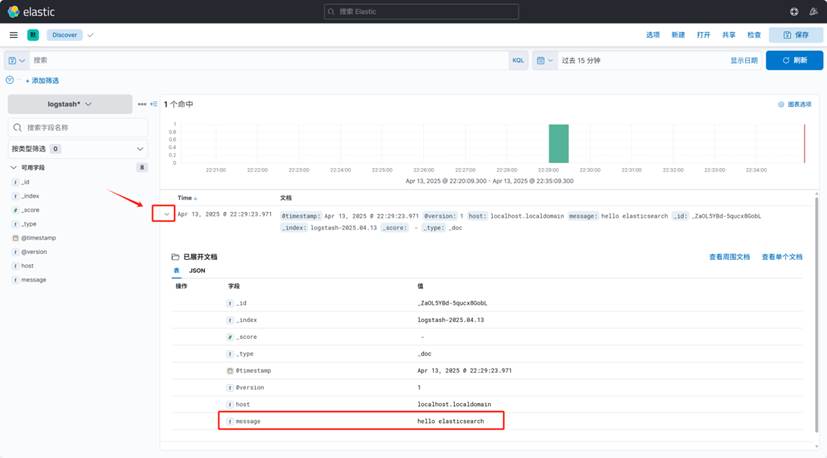Click the _score number icon in sidebar
Viewport: 827px width, 458px height.
[x=15, y=210]
